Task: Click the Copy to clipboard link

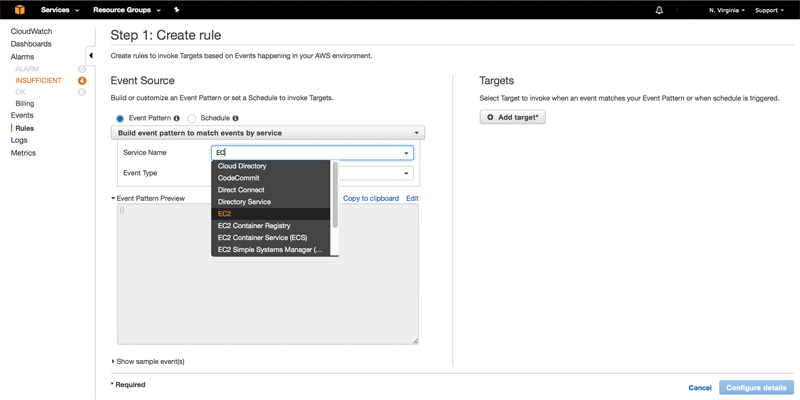Action: pyautogui.click(x=371, y=198)
